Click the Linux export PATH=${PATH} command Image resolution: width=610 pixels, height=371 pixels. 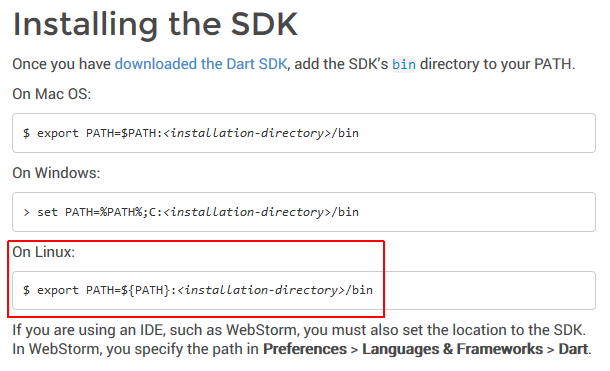pos(198,290)
